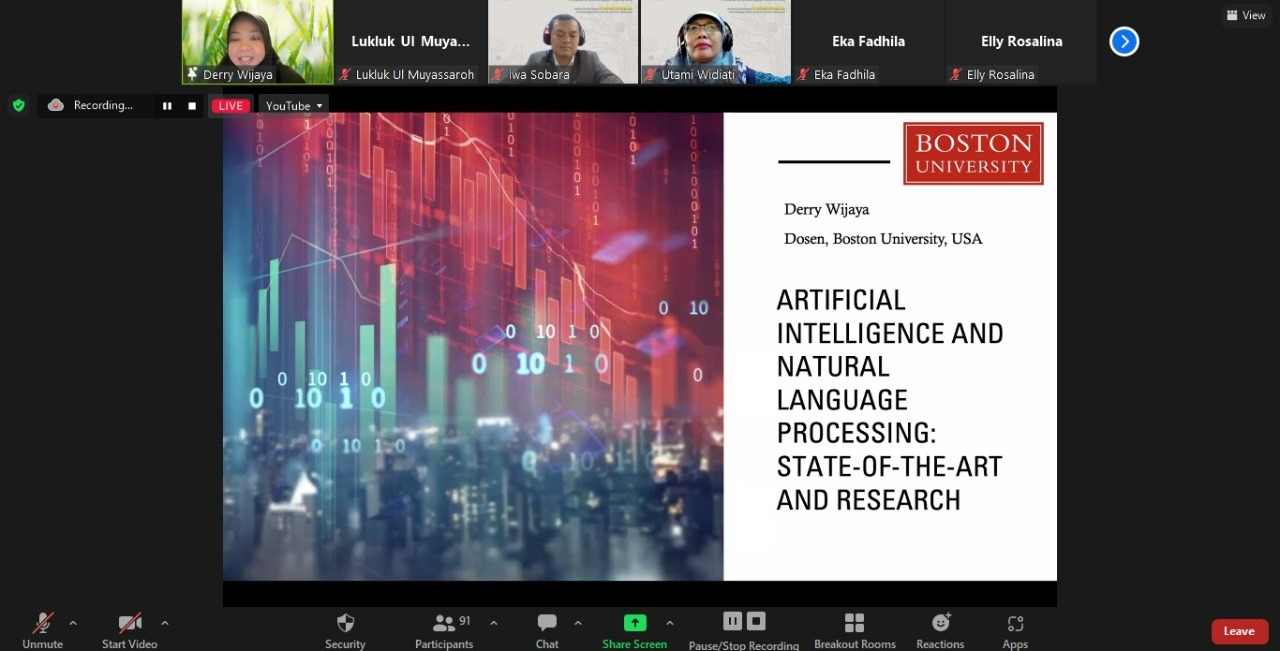
Task: Open video options arrow beside Start Video
Action: (165, 623)
